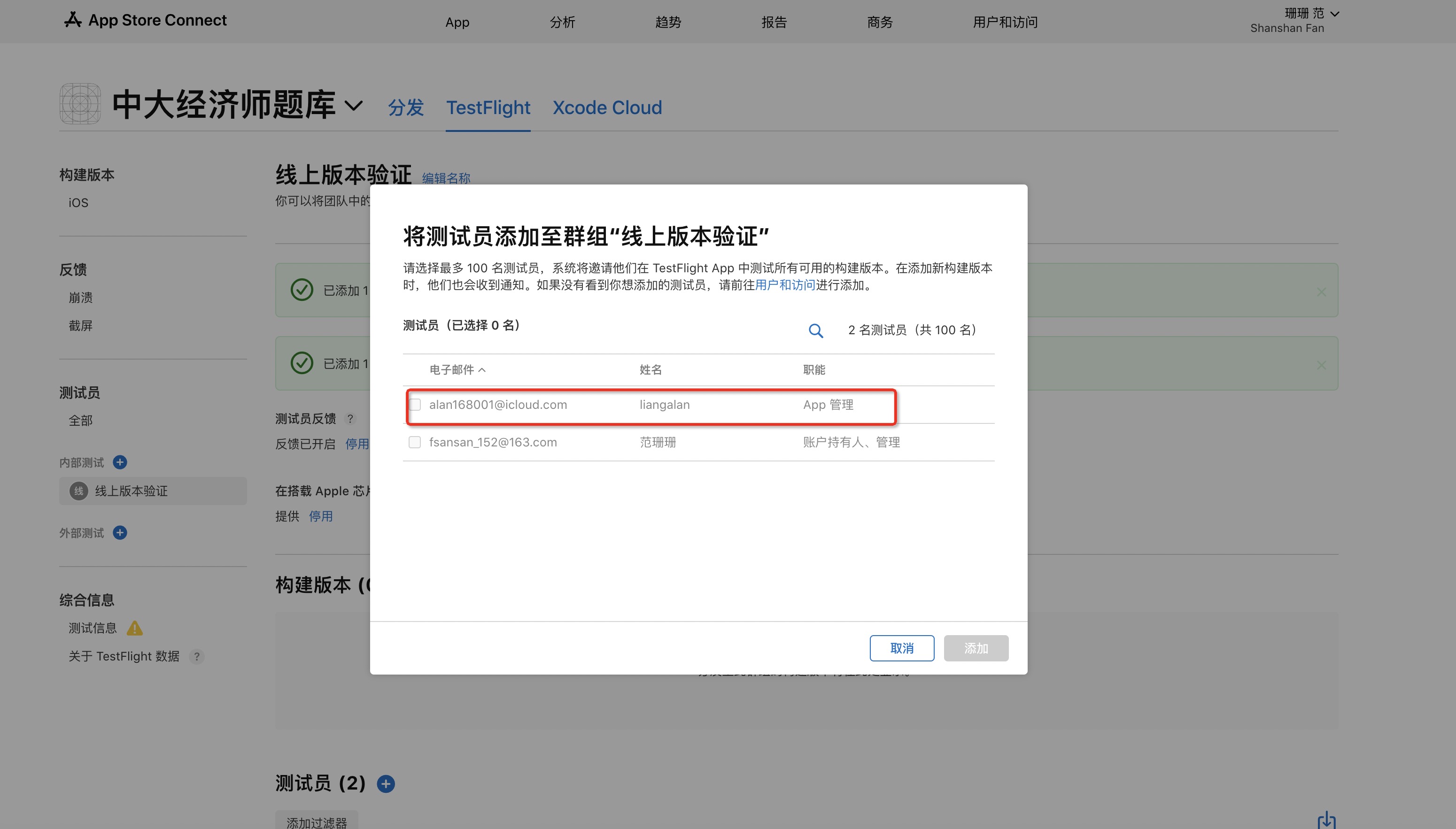Check the tester alan168001@icloud.com

(415, 404)
